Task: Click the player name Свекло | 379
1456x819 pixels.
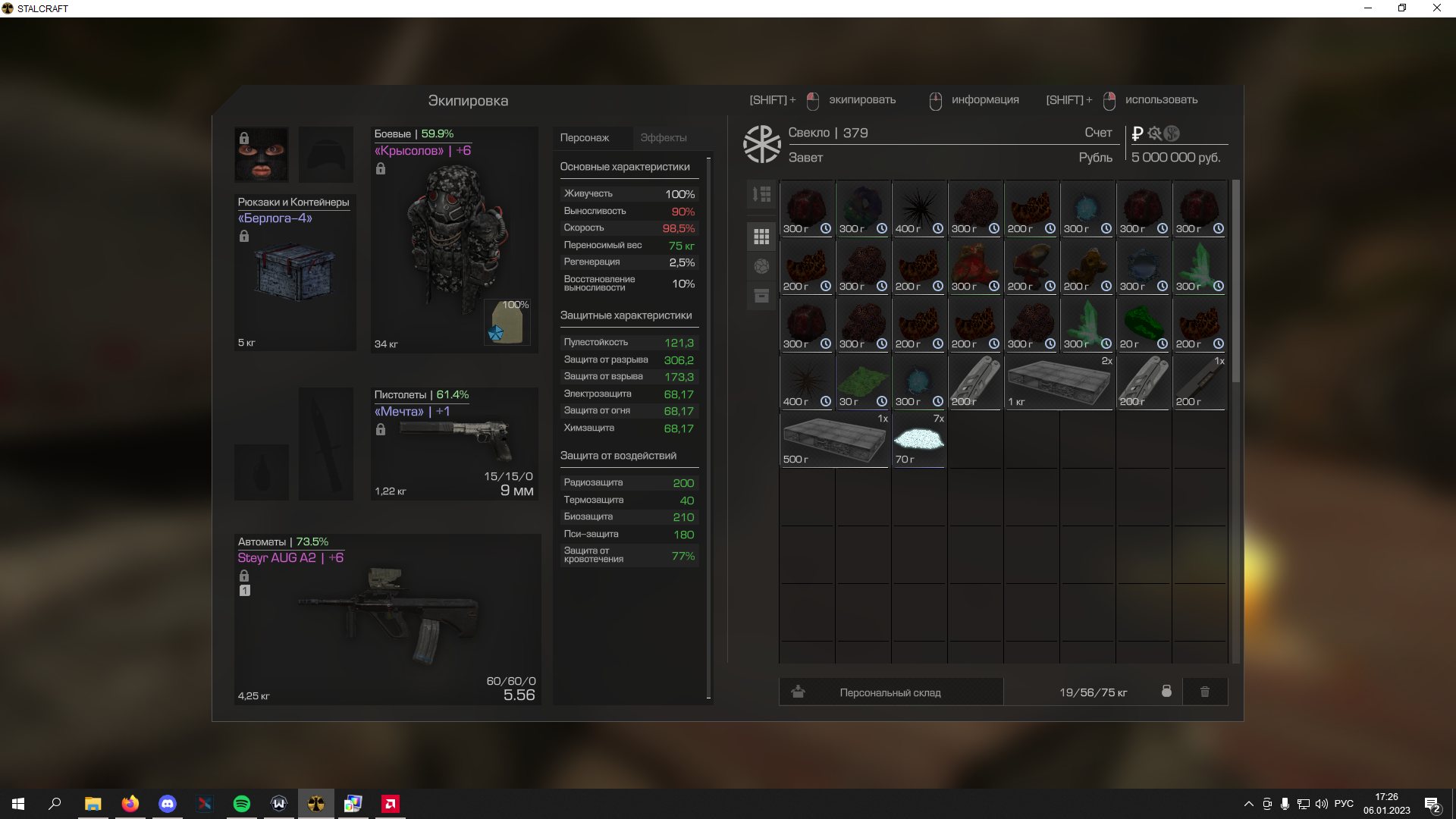Action: tap(828, 133)
